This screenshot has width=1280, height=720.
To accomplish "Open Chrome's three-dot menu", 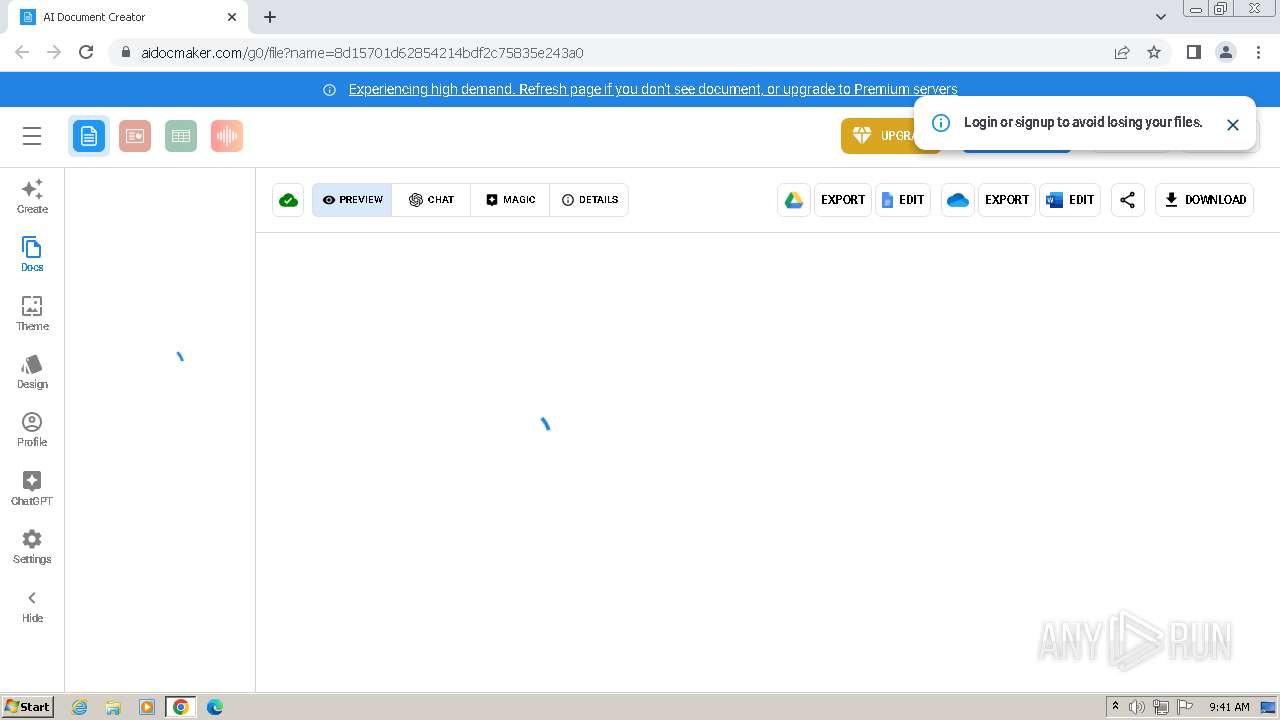I will pos(1257,52).
